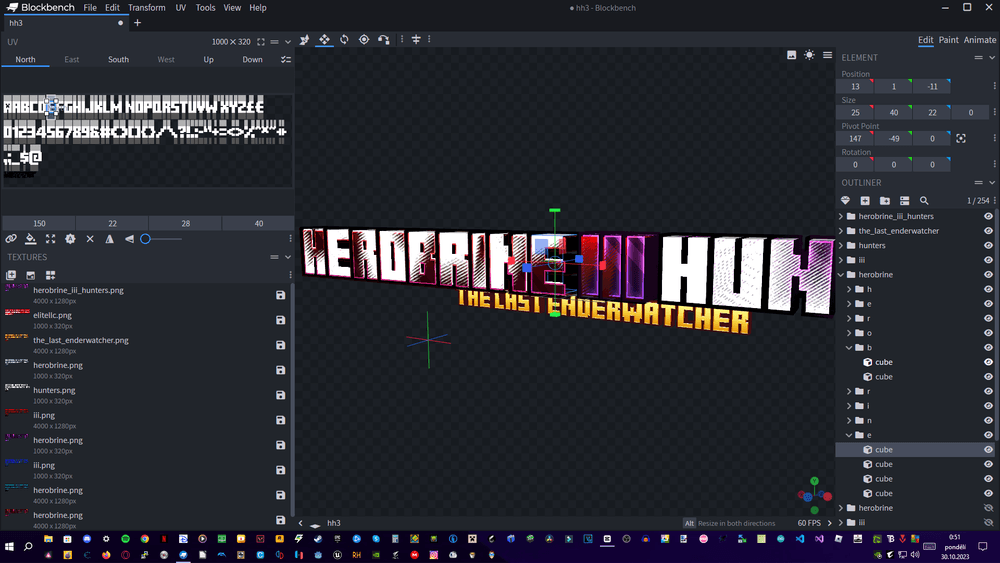
Task: Click the UV value field 150
Action: [39, 223]
